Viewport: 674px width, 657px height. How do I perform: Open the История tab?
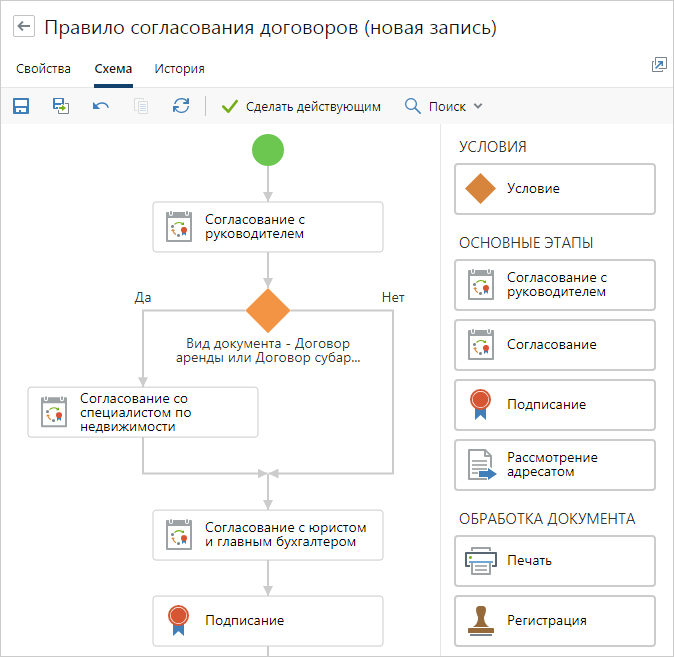pyautogui.click(x=179, y=69)
